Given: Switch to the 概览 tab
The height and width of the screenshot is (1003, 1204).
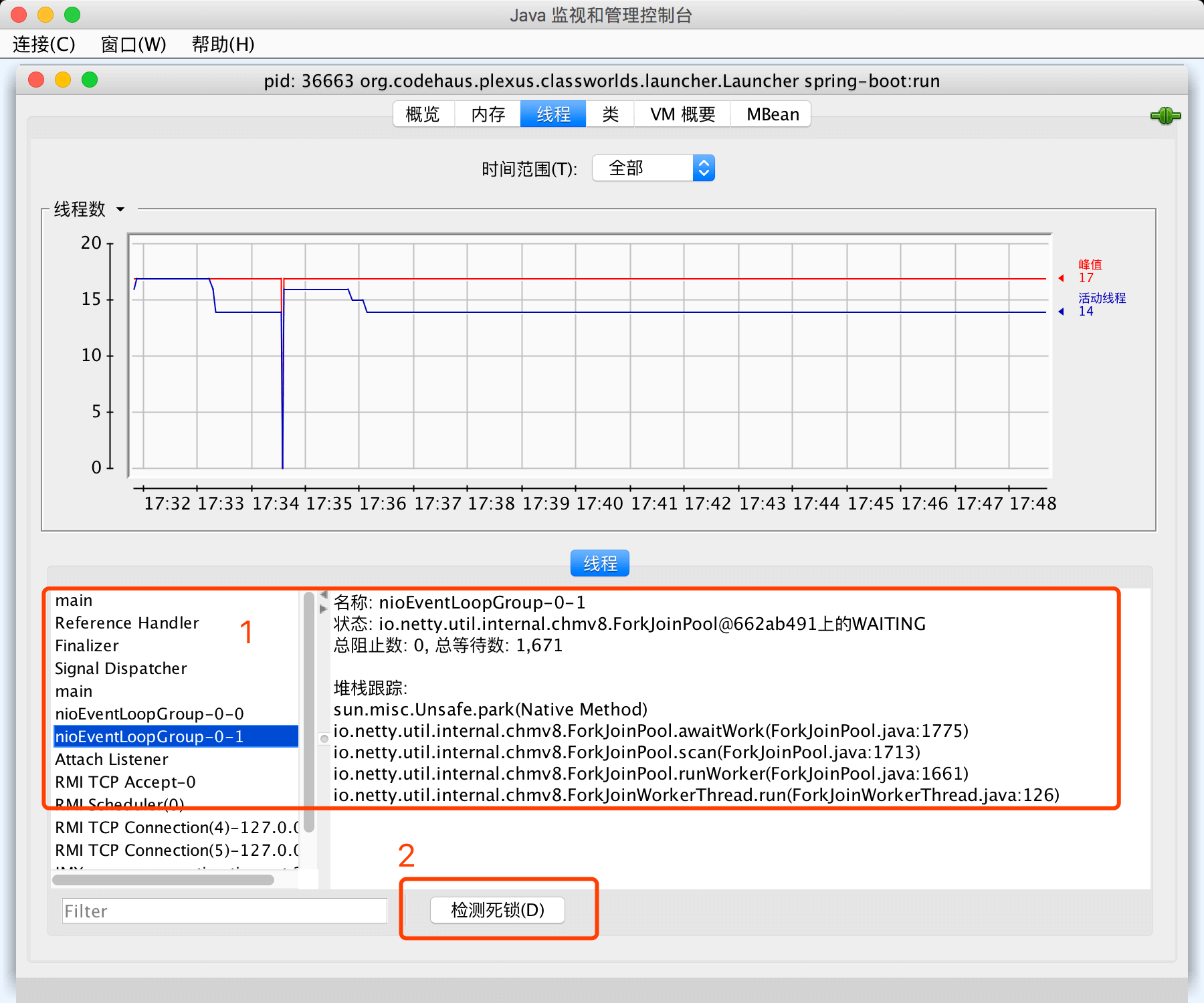Looking at the screenshot, I should (x=423, y=114).
